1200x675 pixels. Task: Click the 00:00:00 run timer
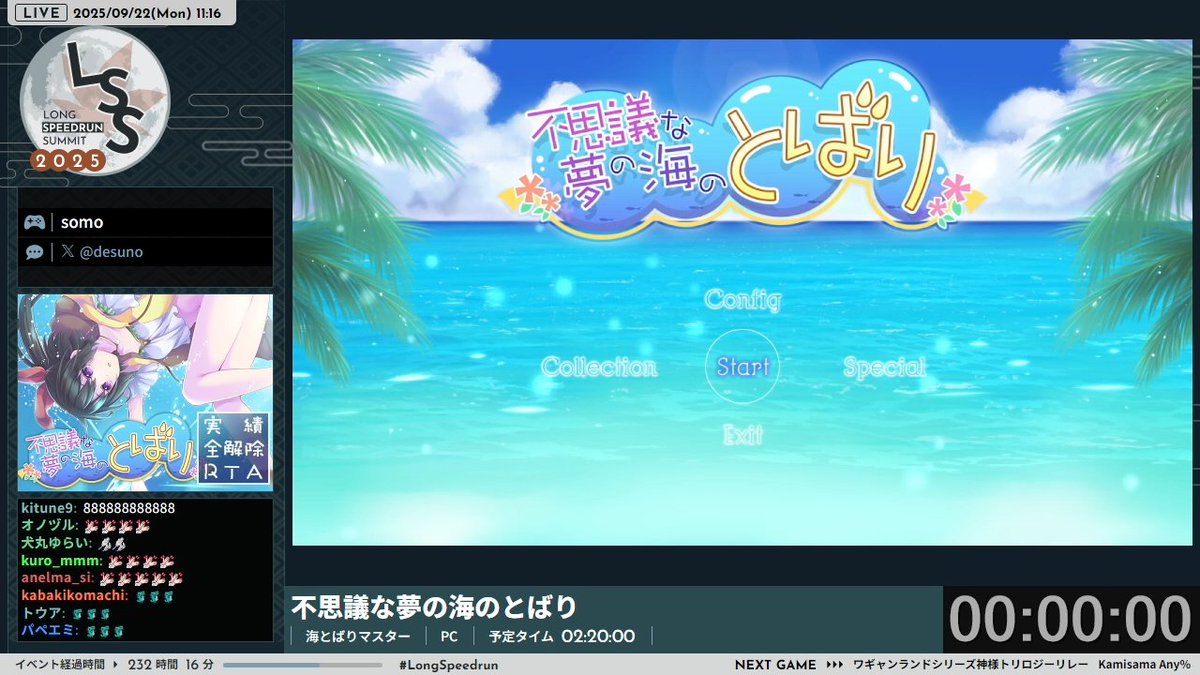click(1070, 619)
